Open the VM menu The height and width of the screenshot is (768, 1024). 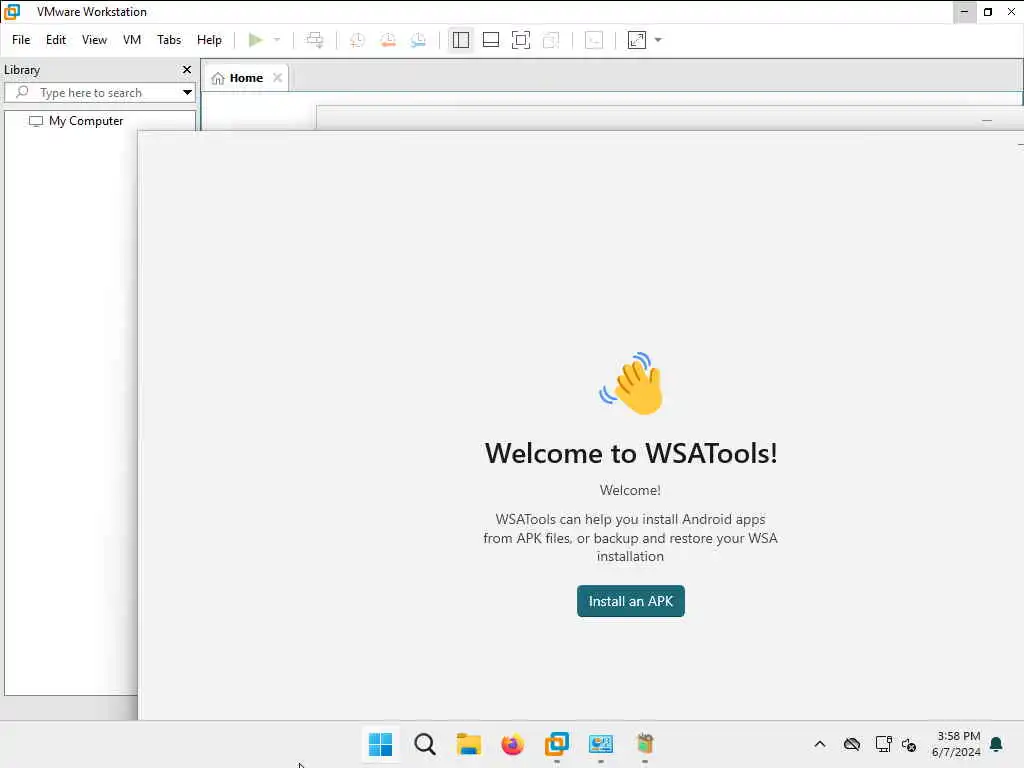coord(132,40)
